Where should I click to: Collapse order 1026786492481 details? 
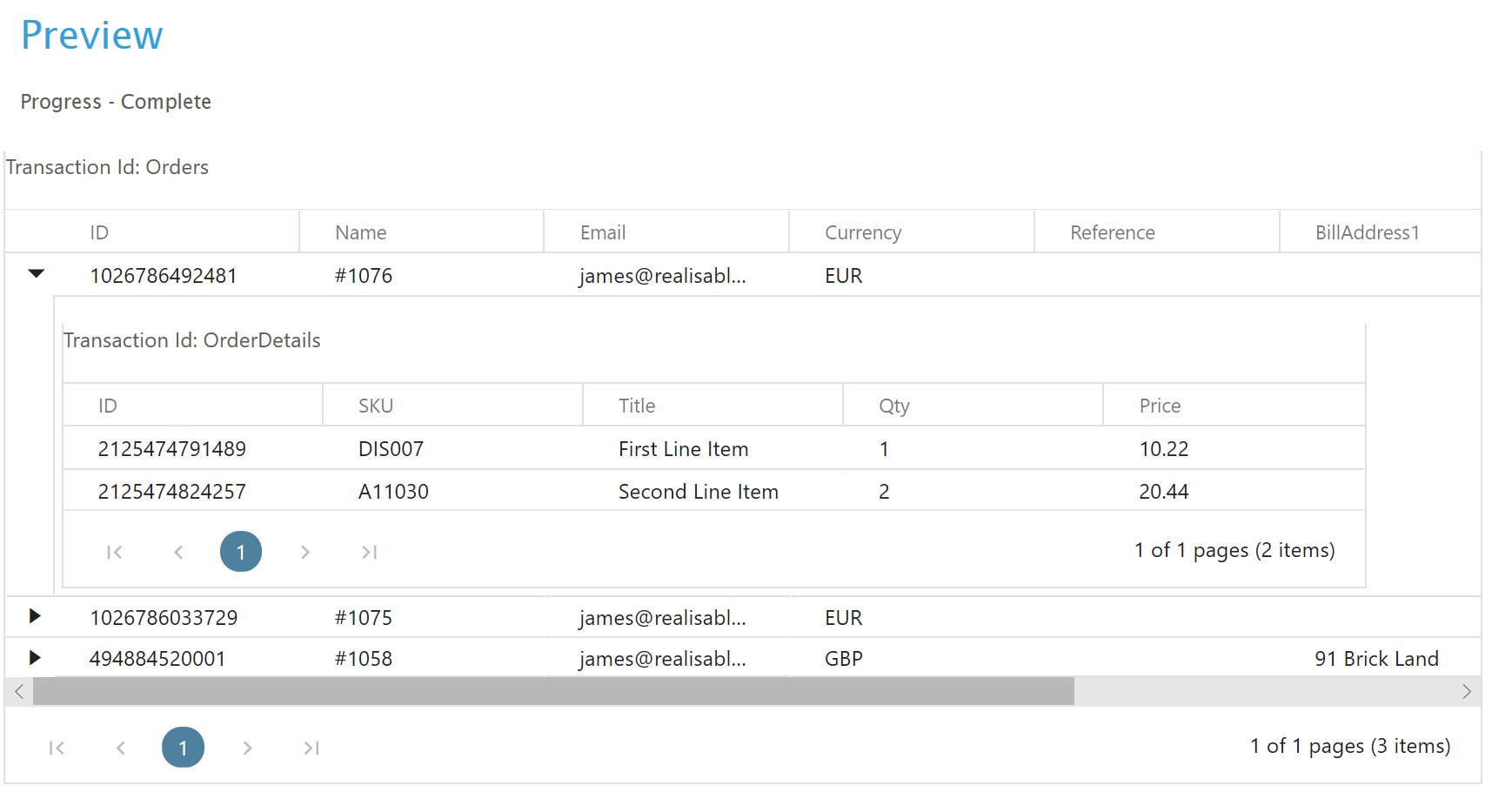pyautogui.click(x=36, y=274)
